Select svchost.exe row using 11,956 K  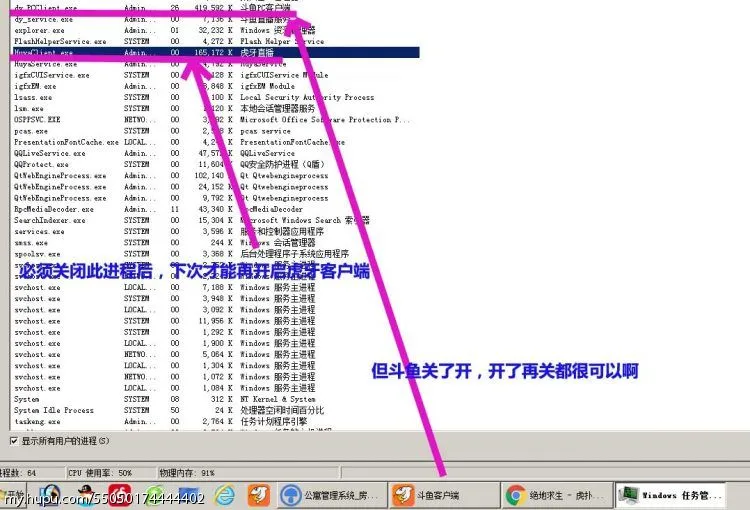[215, 321]
